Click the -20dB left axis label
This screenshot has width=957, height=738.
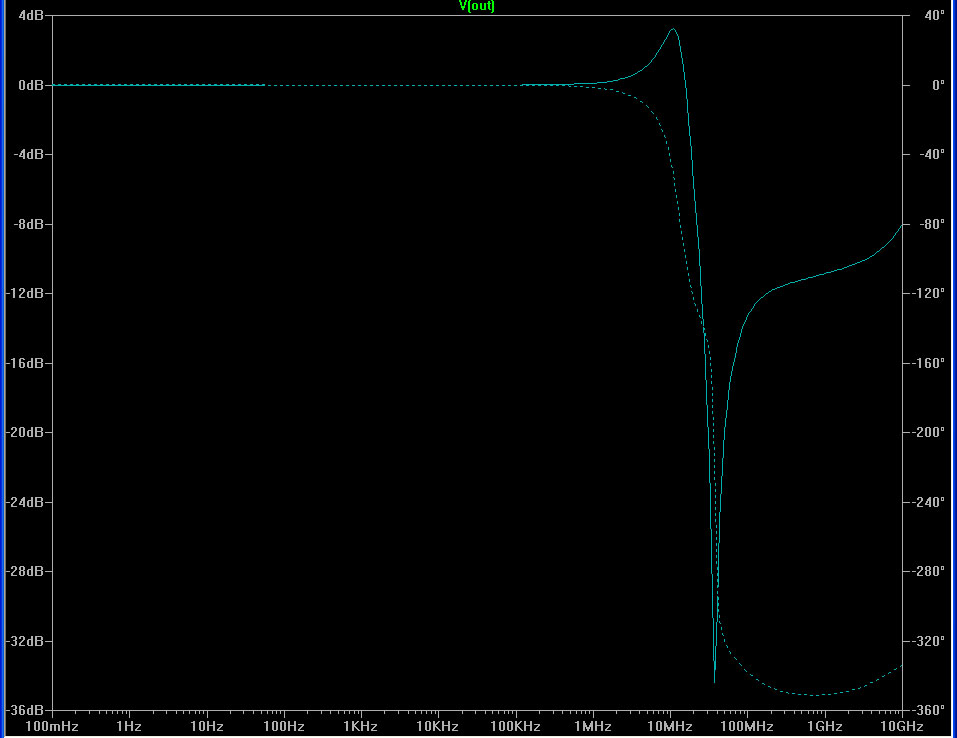(x=26, y=433)
